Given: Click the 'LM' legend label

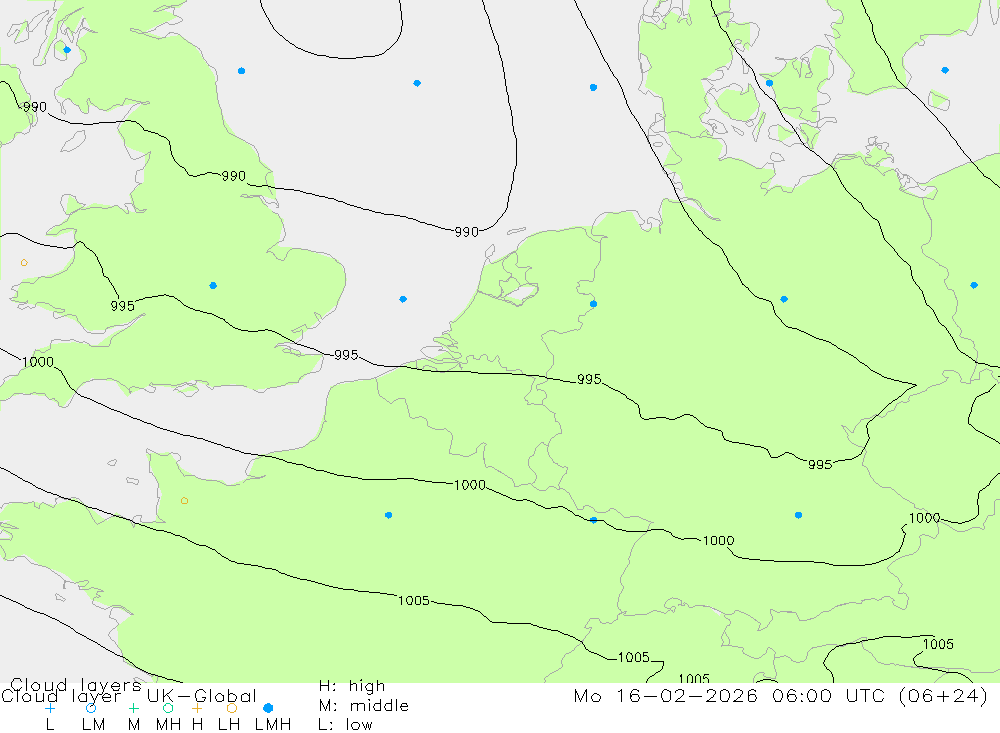Looking at the screenshot, I should click(93, 725).
